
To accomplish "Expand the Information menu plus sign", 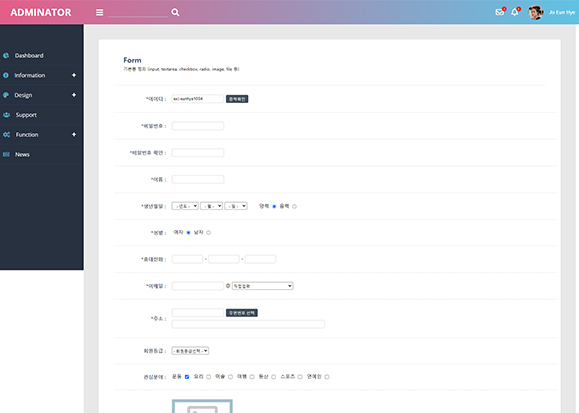I will coord(74,75).
